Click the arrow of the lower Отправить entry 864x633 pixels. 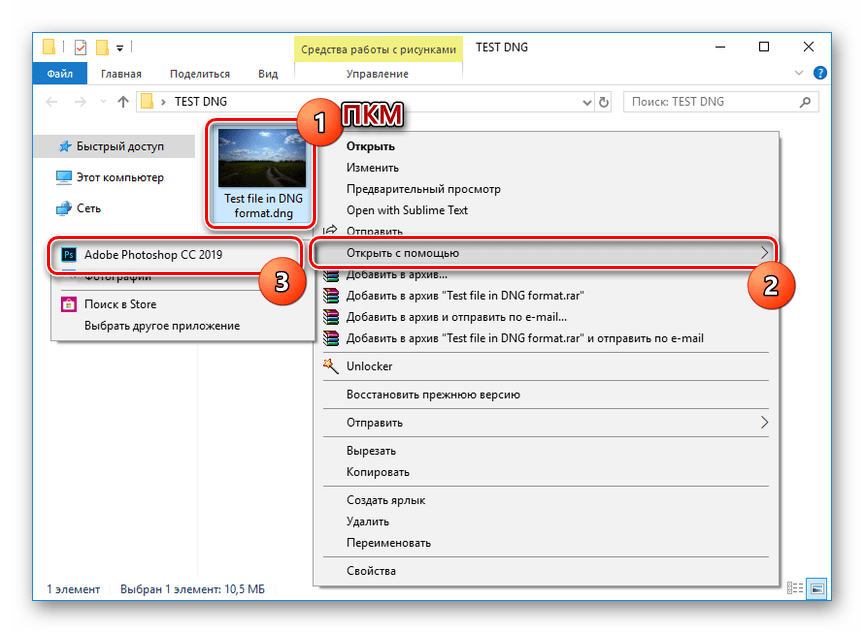(x=764, y=423)
